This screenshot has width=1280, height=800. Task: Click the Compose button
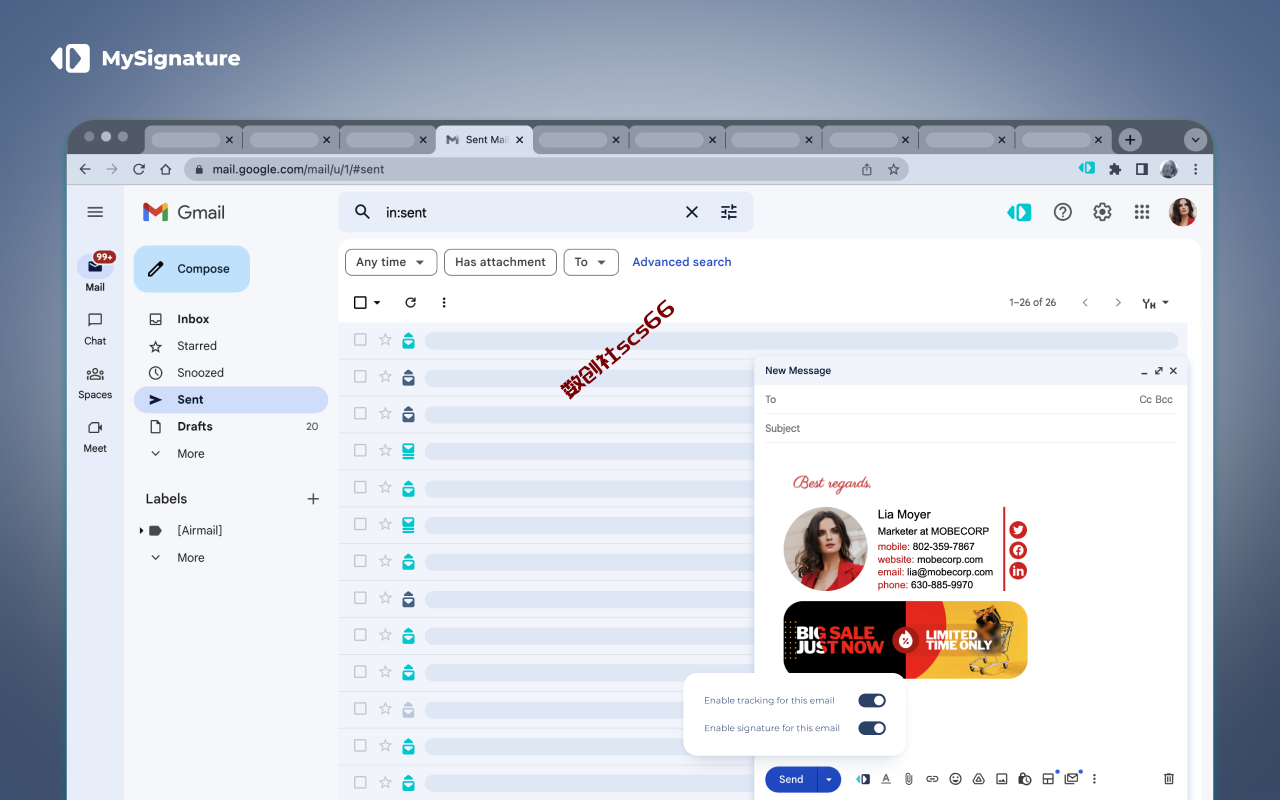pyautogui.click(x=192, y=269)
